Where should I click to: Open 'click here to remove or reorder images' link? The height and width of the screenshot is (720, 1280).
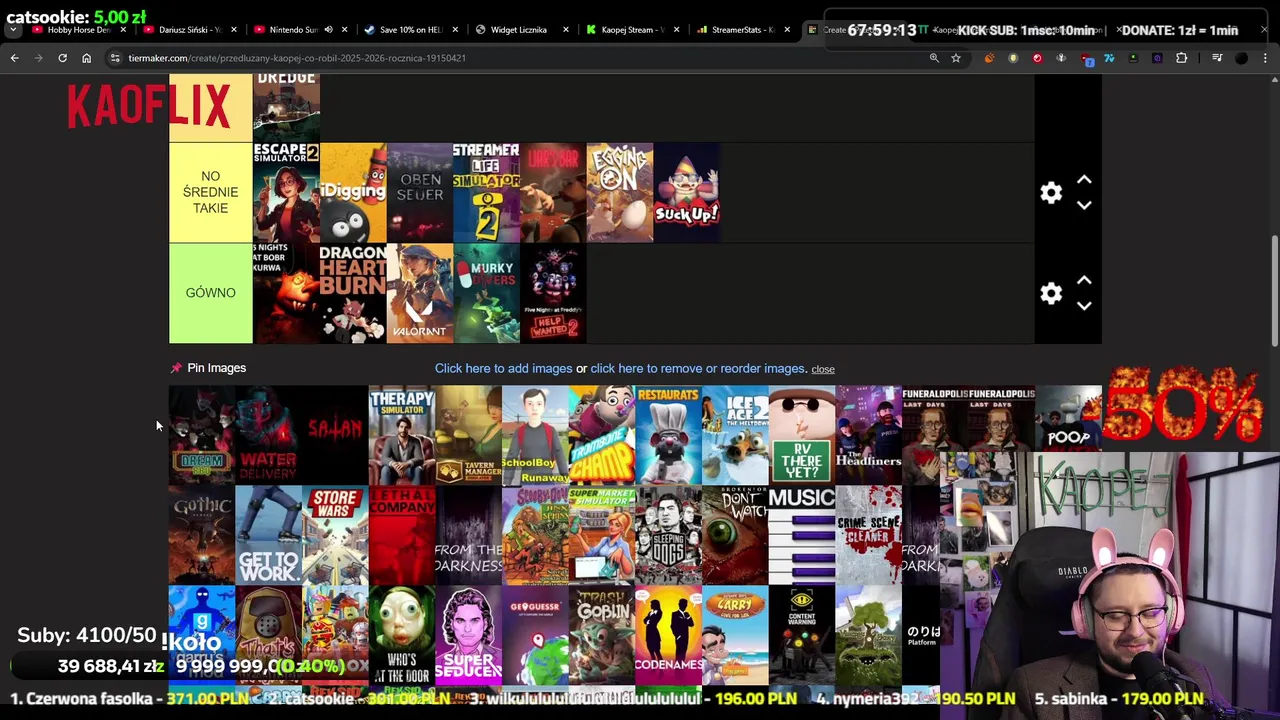(697, 368)
